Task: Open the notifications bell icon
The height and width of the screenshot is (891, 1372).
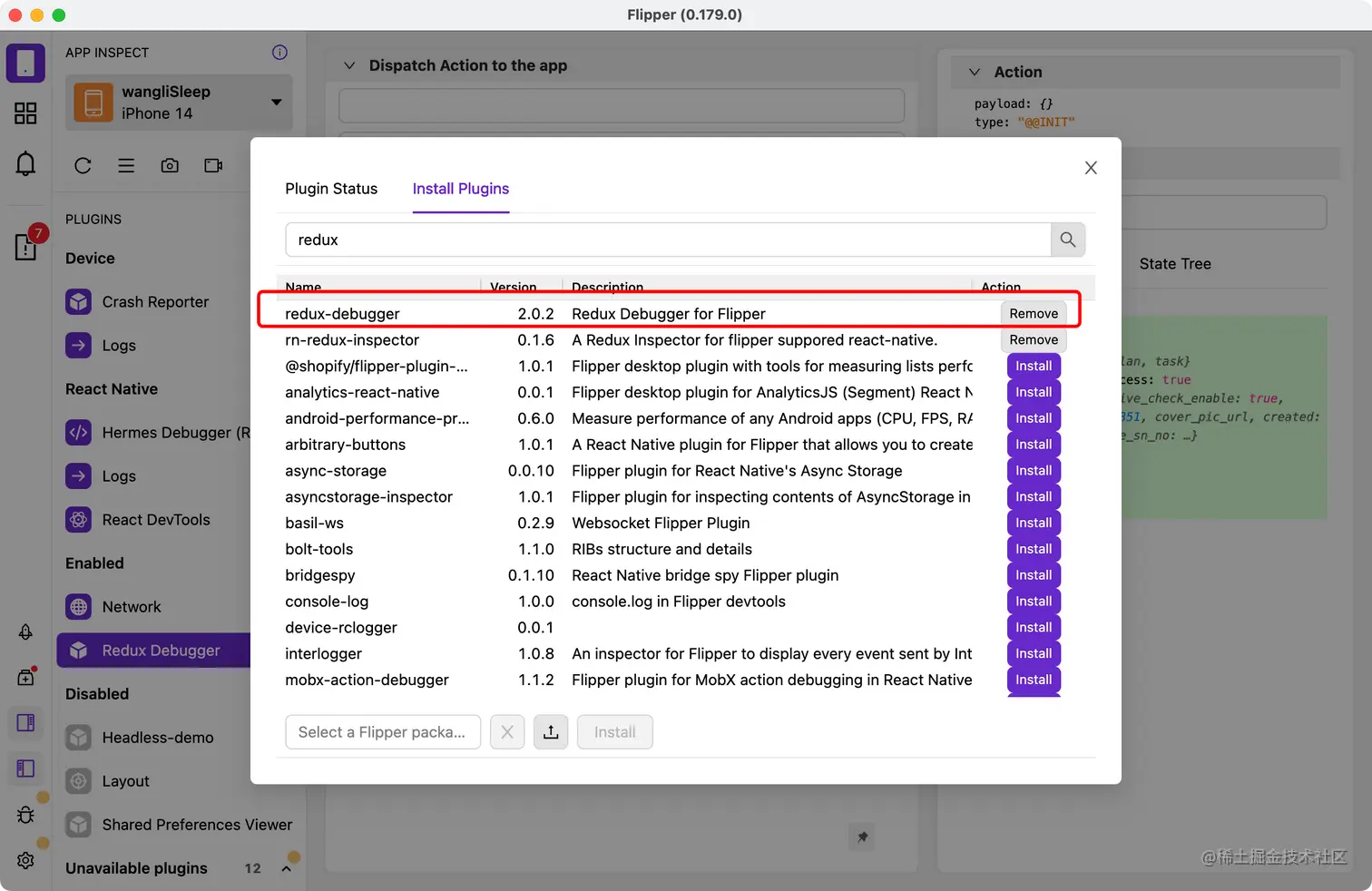Action: tap(25, 163)
